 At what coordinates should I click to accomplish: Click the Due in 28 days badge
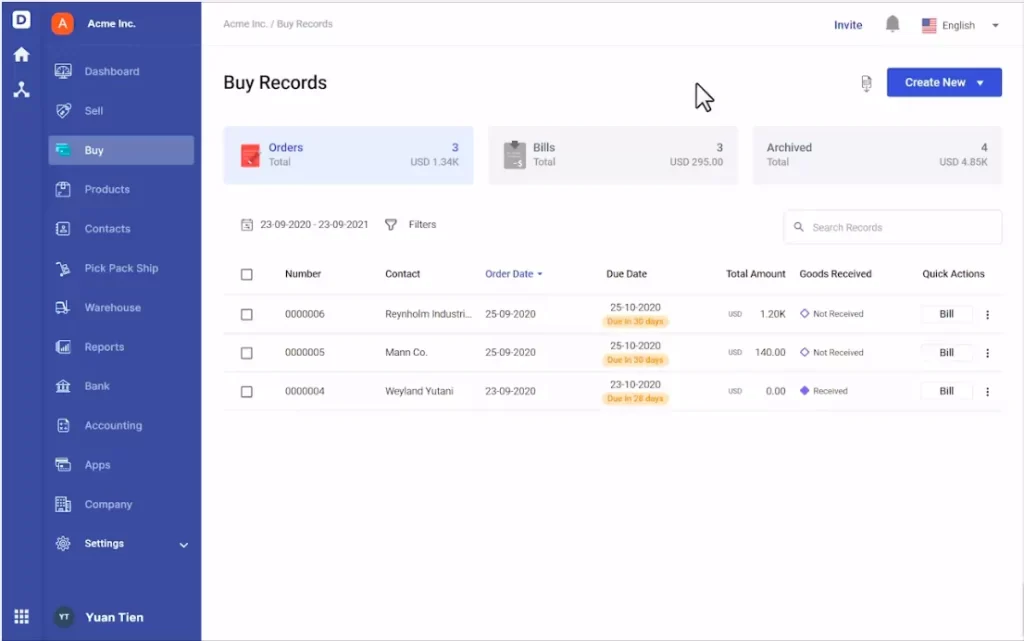point(635,399)
